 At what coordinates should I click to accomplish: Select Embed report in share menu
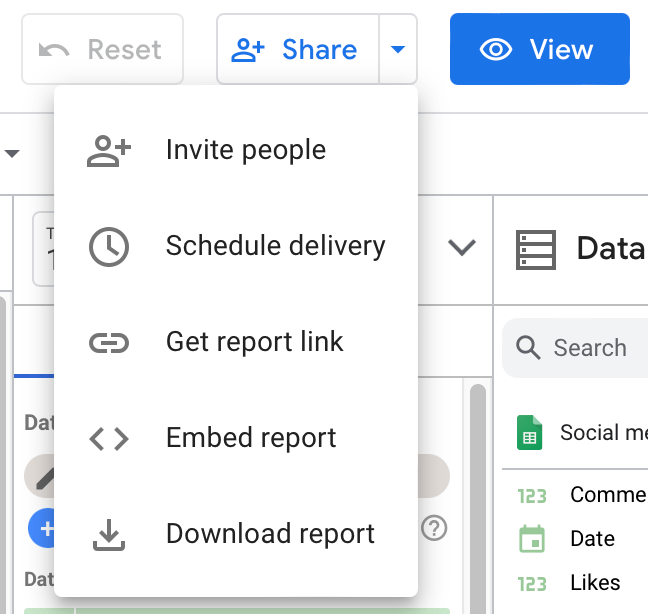251,439
